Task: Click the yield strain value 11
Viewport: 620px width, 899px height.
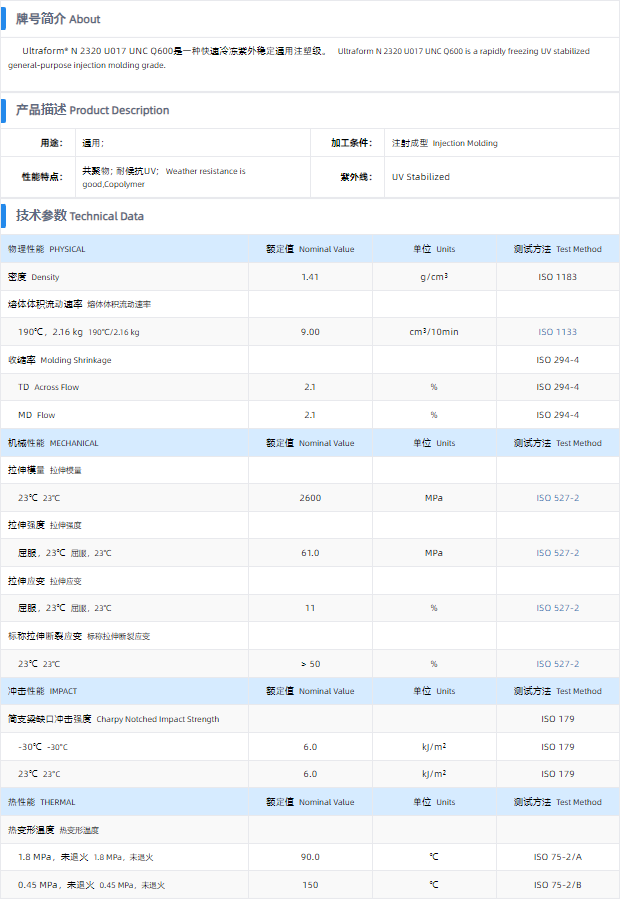Action: point(310,608)
